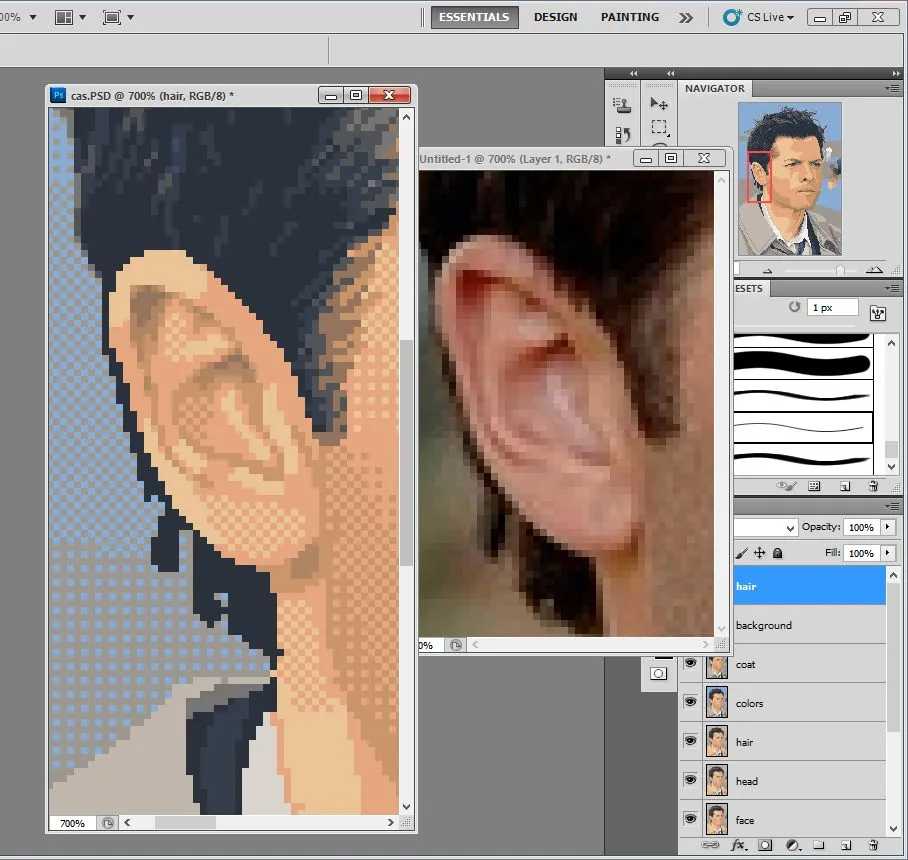Hide the head layer
Image resolution: width=908 pixels, height=860 pixels.
point(690,780)
